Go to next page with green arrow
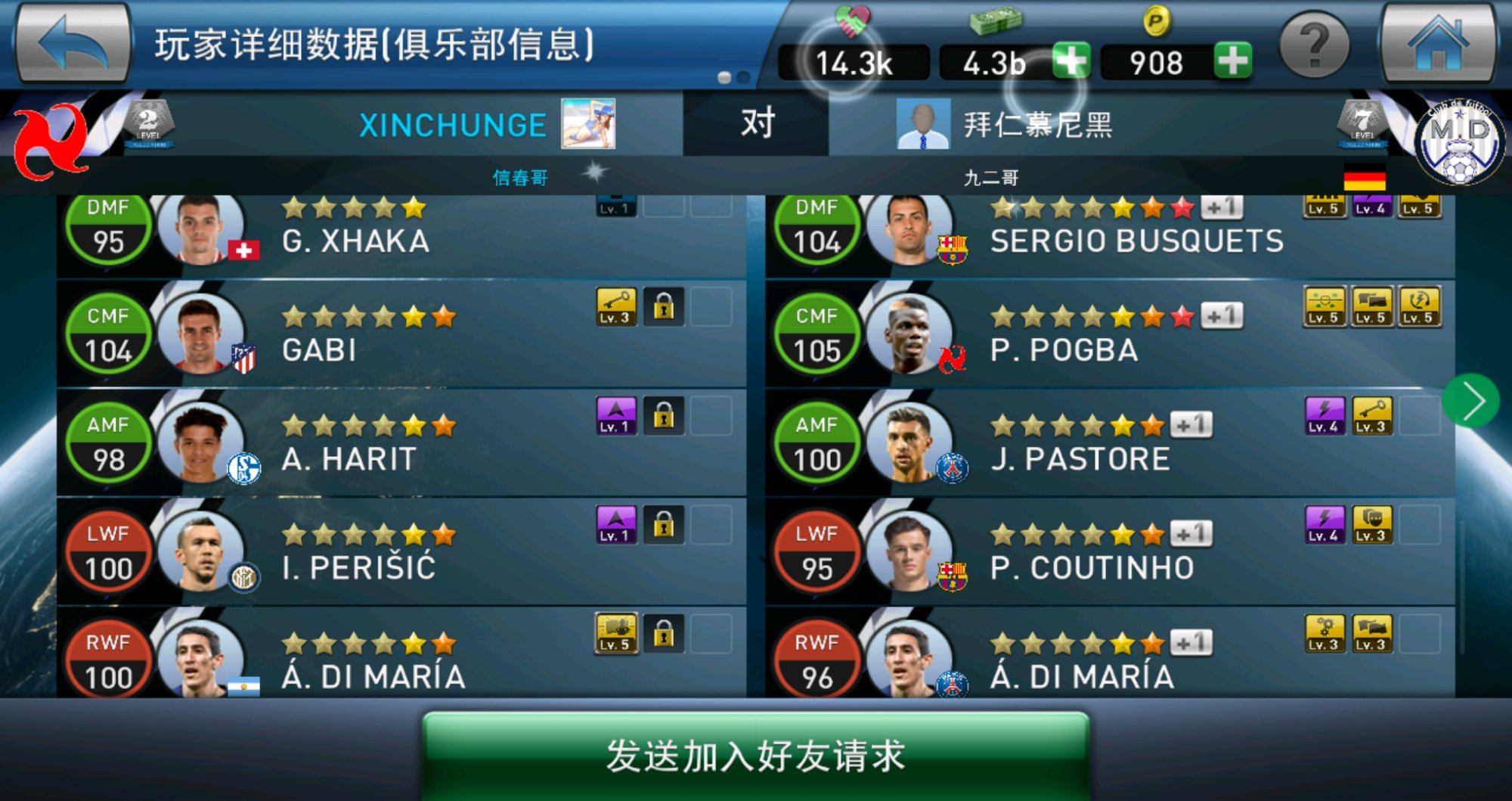 point(1470,401)
